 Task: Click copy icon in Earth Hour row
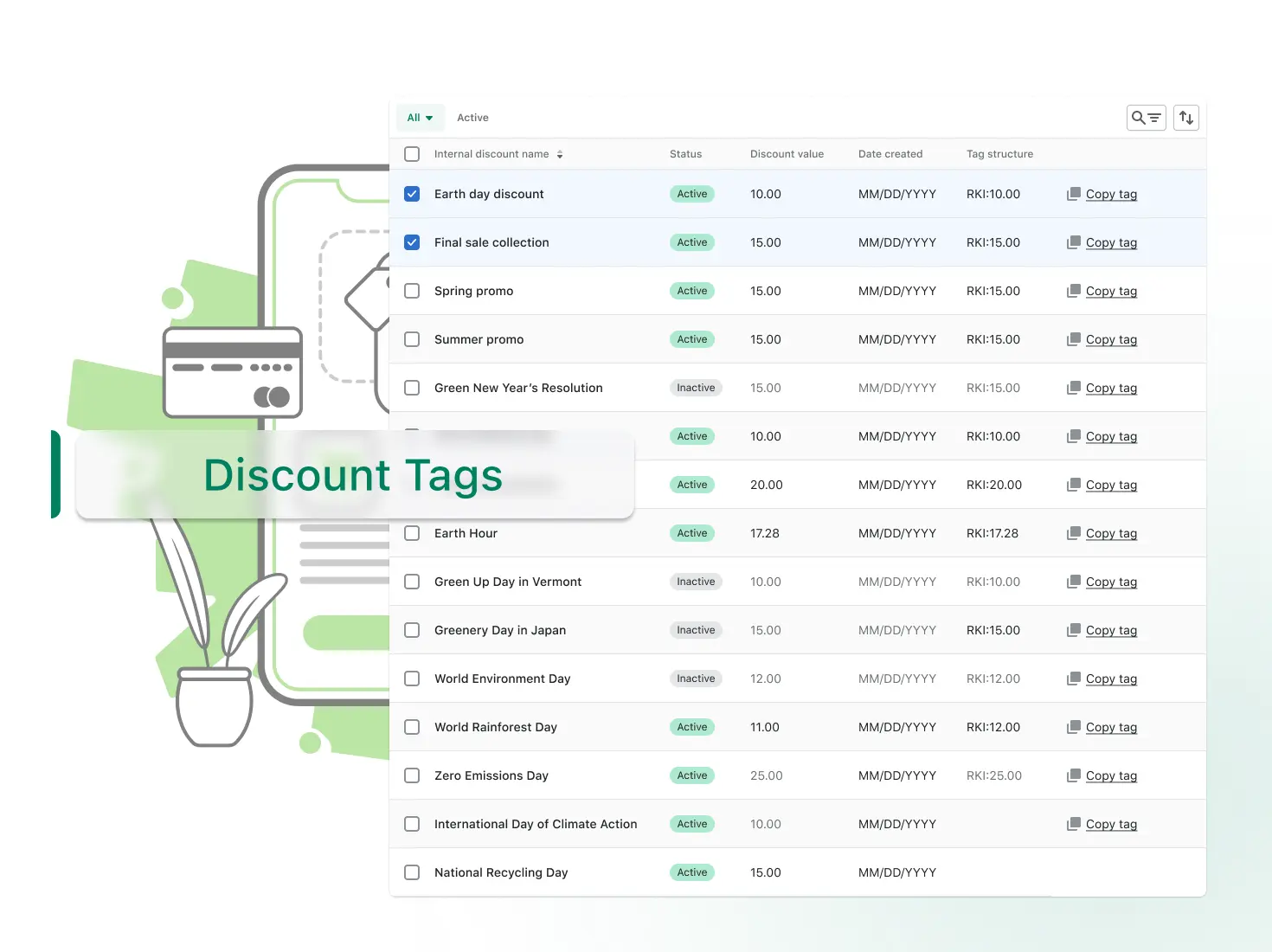1074,533
